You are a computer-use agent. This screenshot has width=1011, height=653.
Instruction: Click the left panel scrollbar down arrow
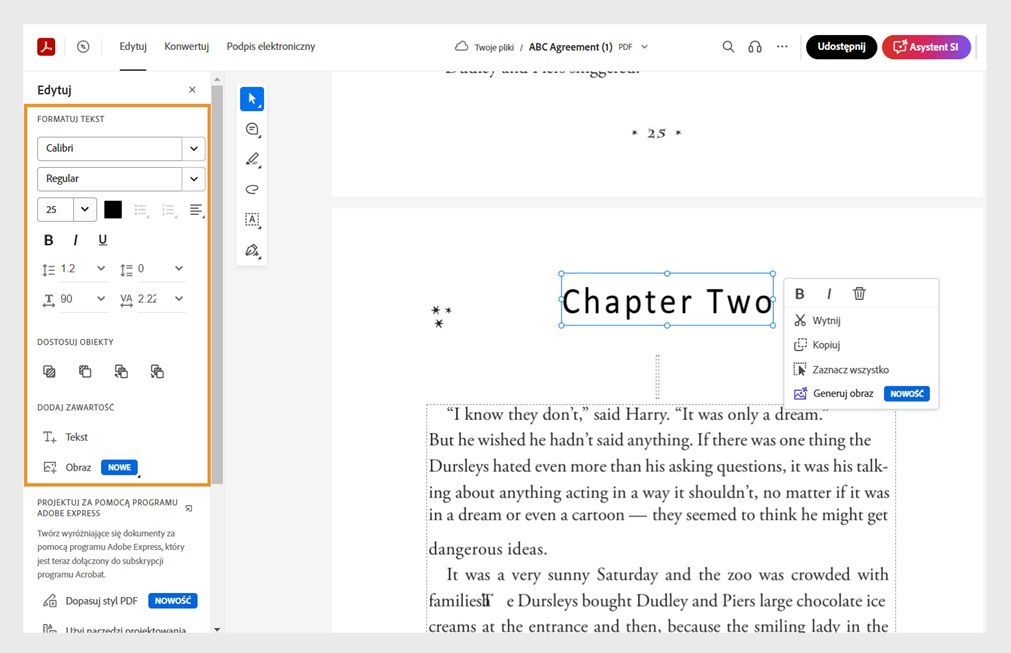217,629
